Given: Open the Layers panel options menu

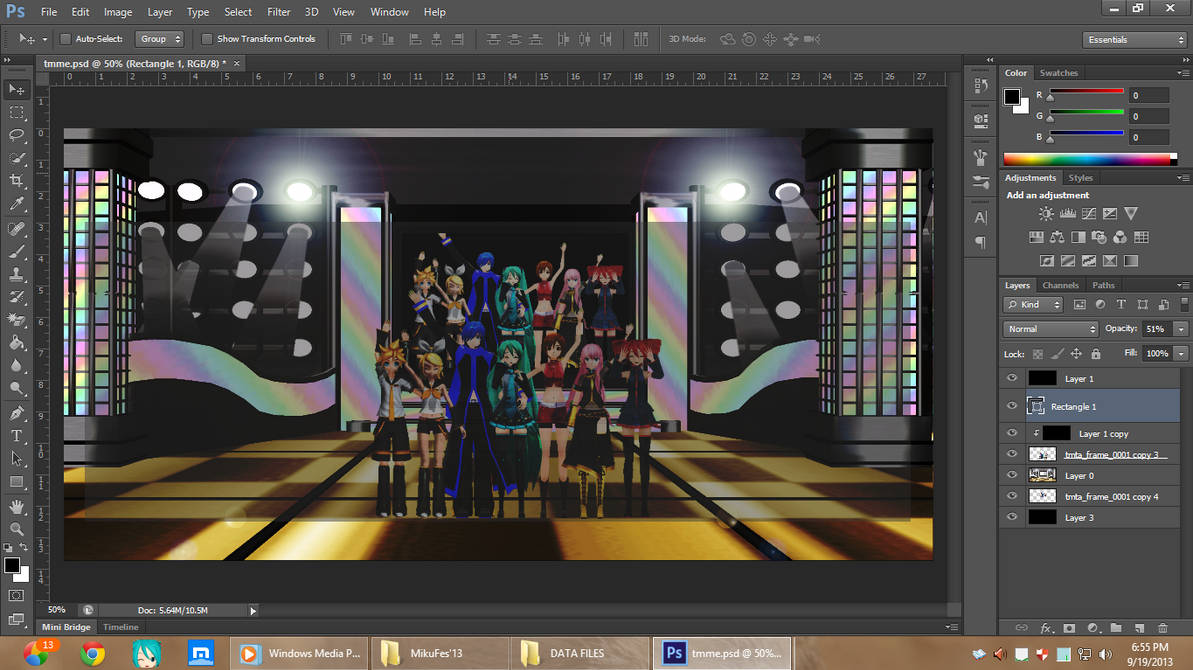Looking at the screenshot, I should pyautogui.click(x=1182, y=285).
